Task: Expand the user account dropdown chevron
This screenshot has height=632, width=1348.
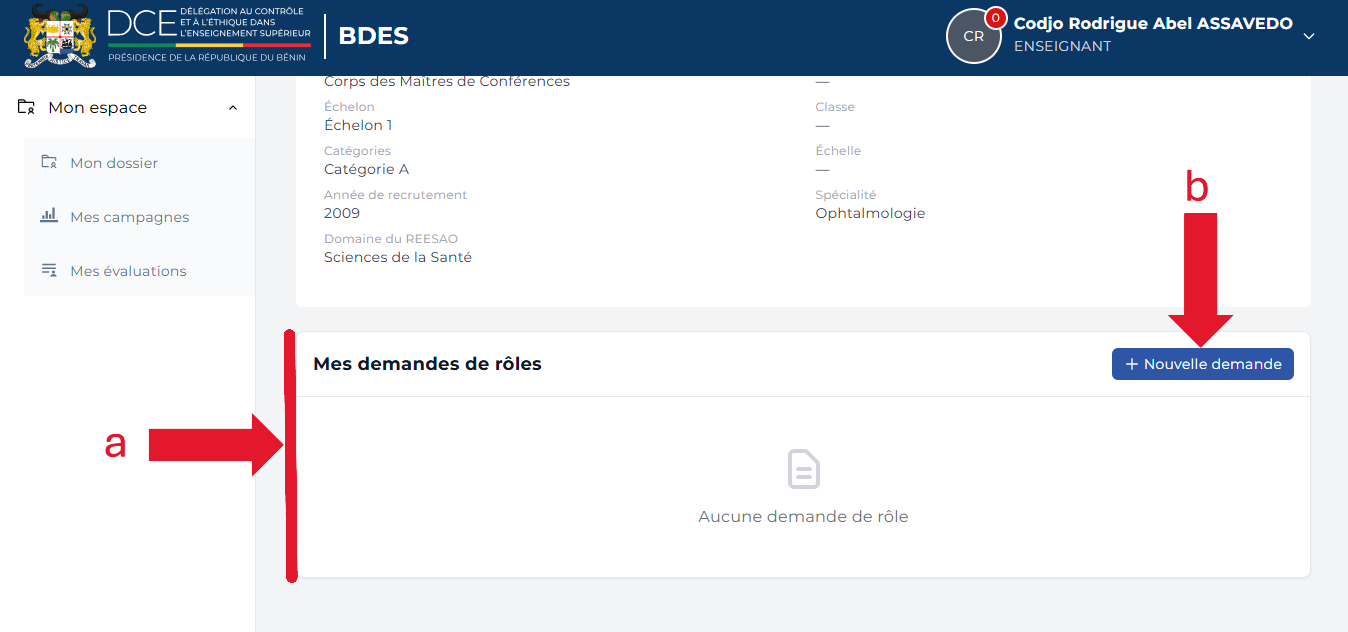Action: 1309,36
